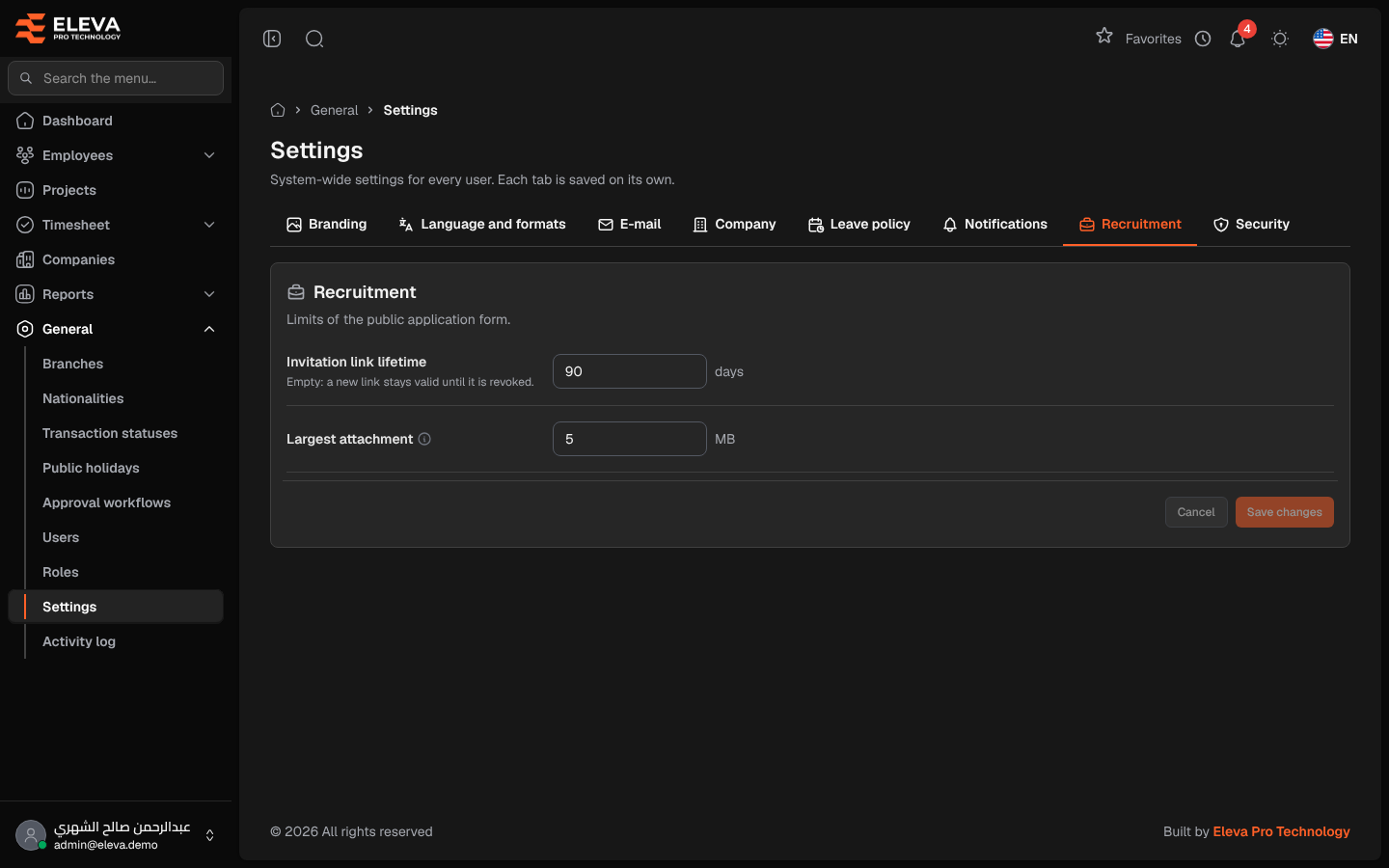Show Largest attachment info tooltip icon

(x=424, y=439)
